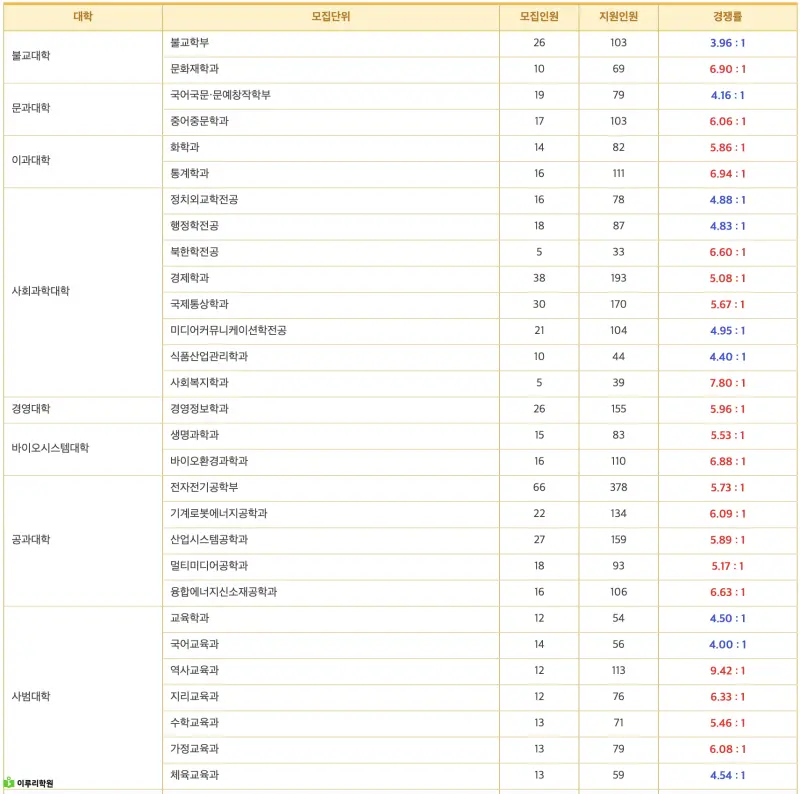Click the 지원인원 column header
Screen dimensions: 800x794
click(618, 16)
